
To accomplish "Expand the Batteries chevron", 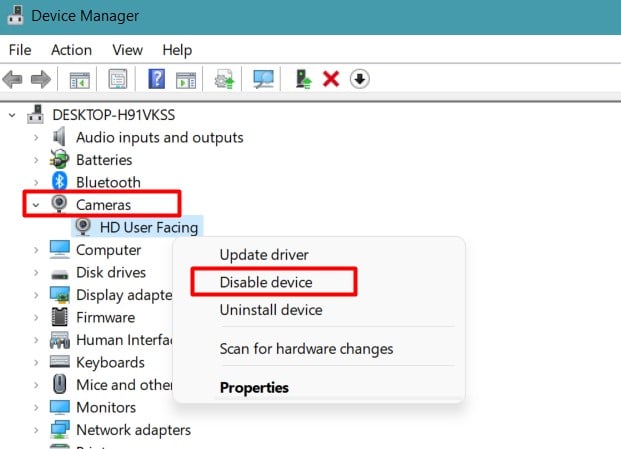I will 36,160.
